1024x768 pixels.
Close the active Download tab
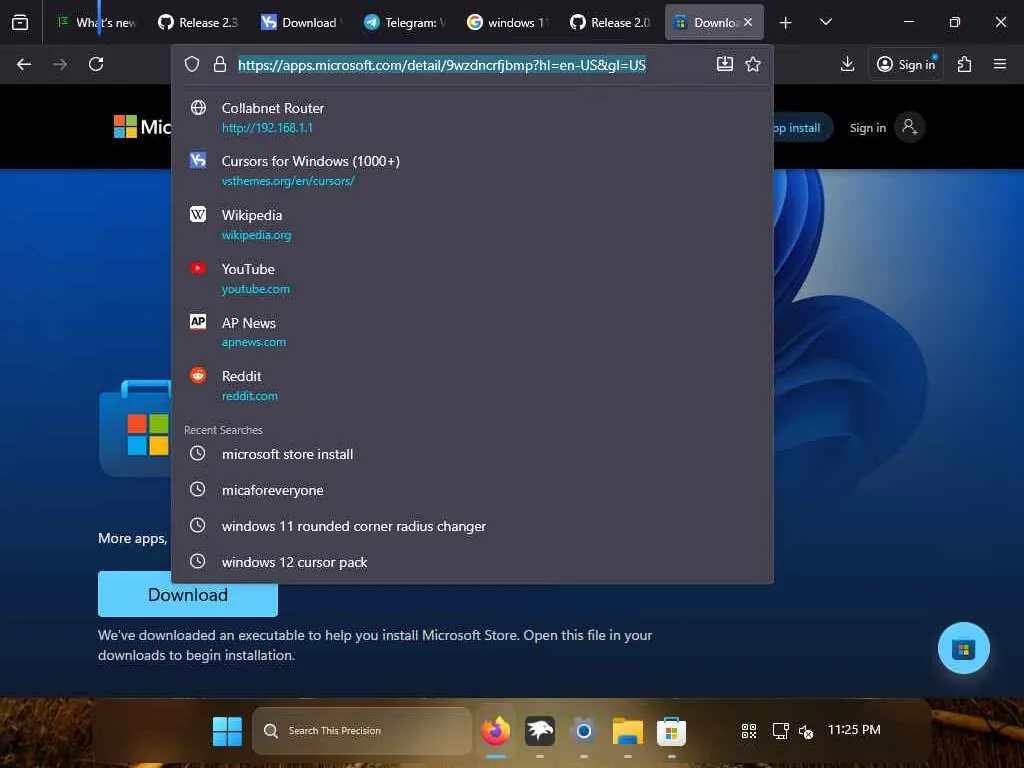[x=748, y=22]
